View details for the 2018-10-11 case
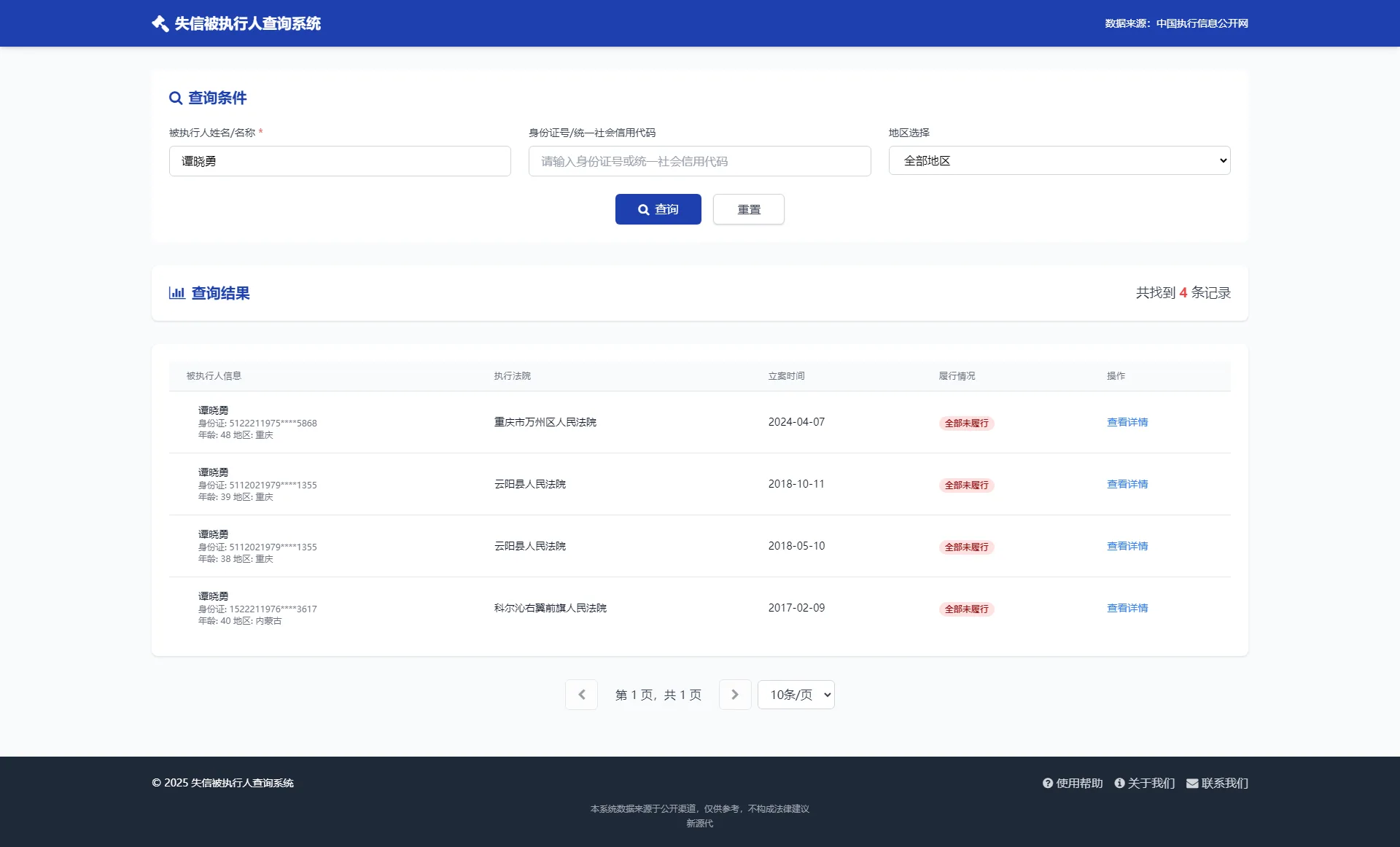The image size is (1400, 847). 1127,484
